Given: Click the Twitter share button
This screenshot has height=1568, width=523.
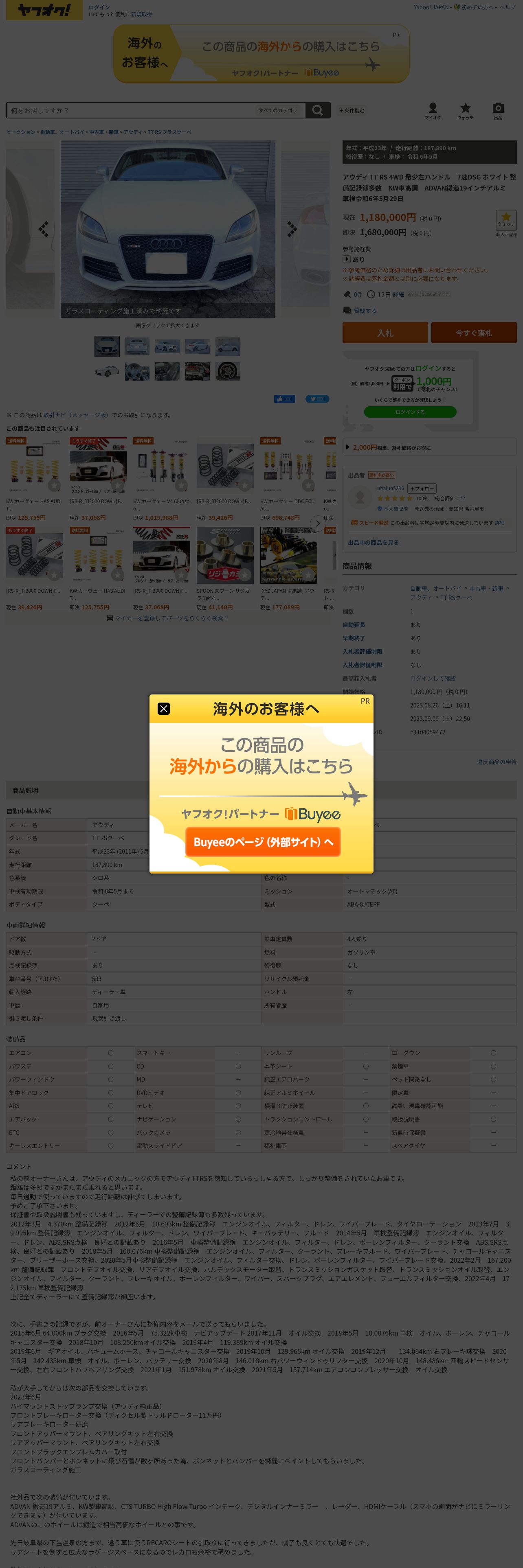Looking at the screenshot, I should [317, 399].
